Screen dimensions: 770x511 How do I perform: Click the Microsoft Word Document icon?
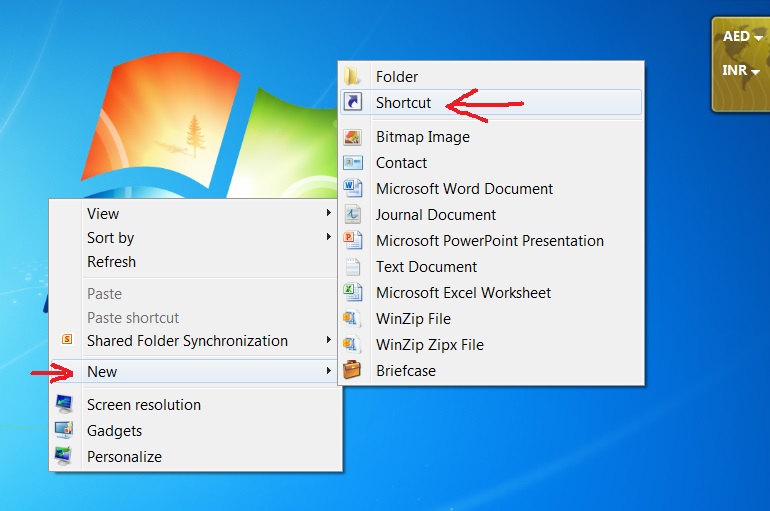tap(353, 188)
